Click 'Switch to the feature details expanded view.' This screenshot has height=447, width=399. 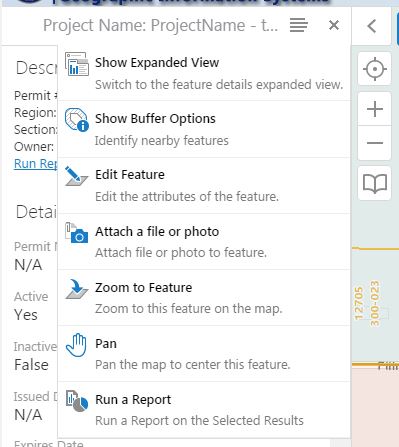click(219, 85)
